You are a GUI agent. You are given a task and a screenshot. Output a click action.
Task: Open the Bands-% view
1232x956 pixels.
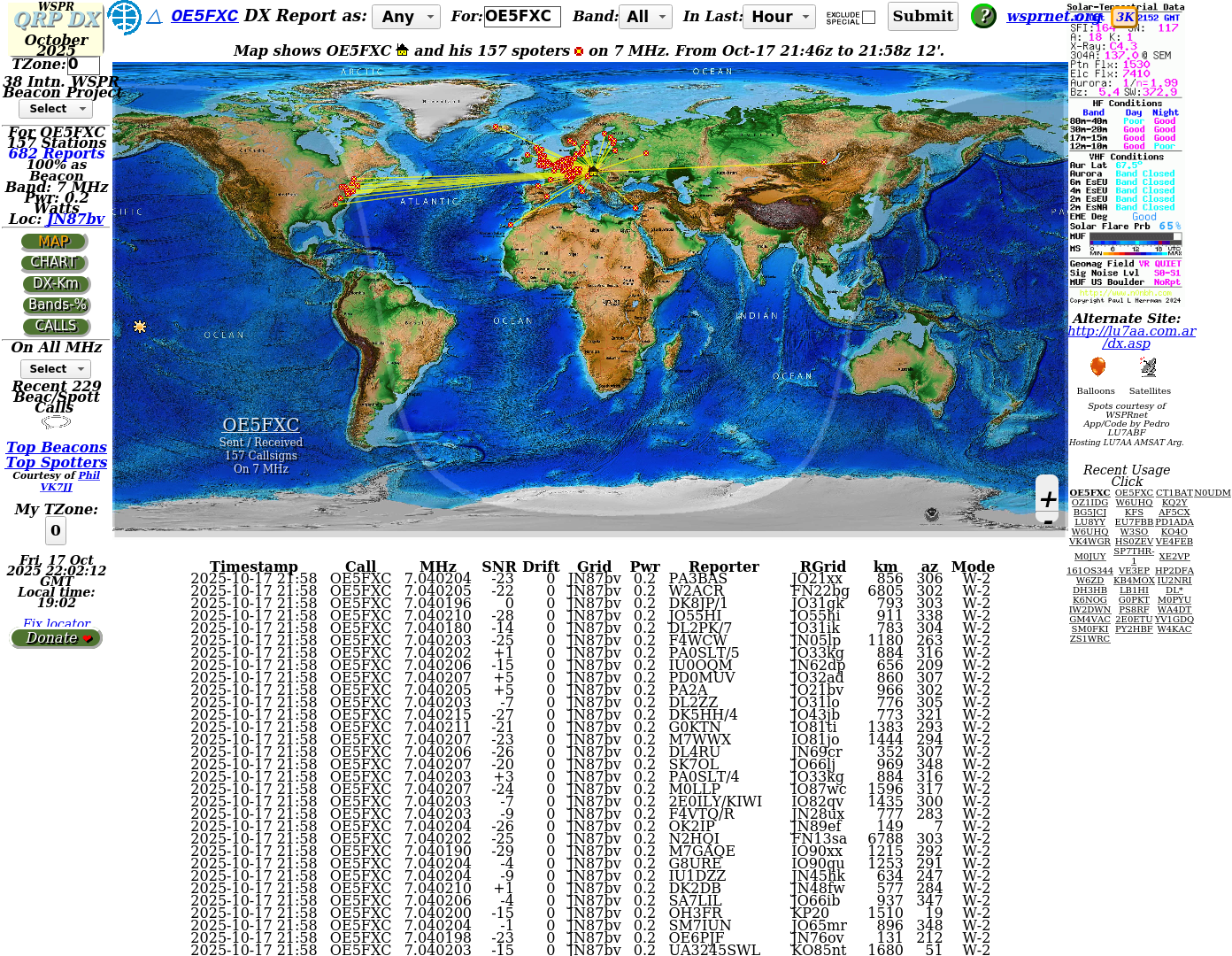pyautogui.click(x=57, y=305)
